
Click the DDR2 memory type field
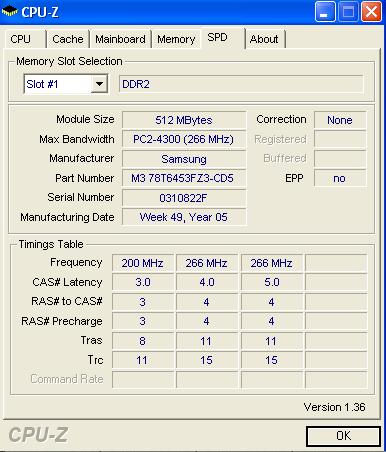click(x=241, y=84)
